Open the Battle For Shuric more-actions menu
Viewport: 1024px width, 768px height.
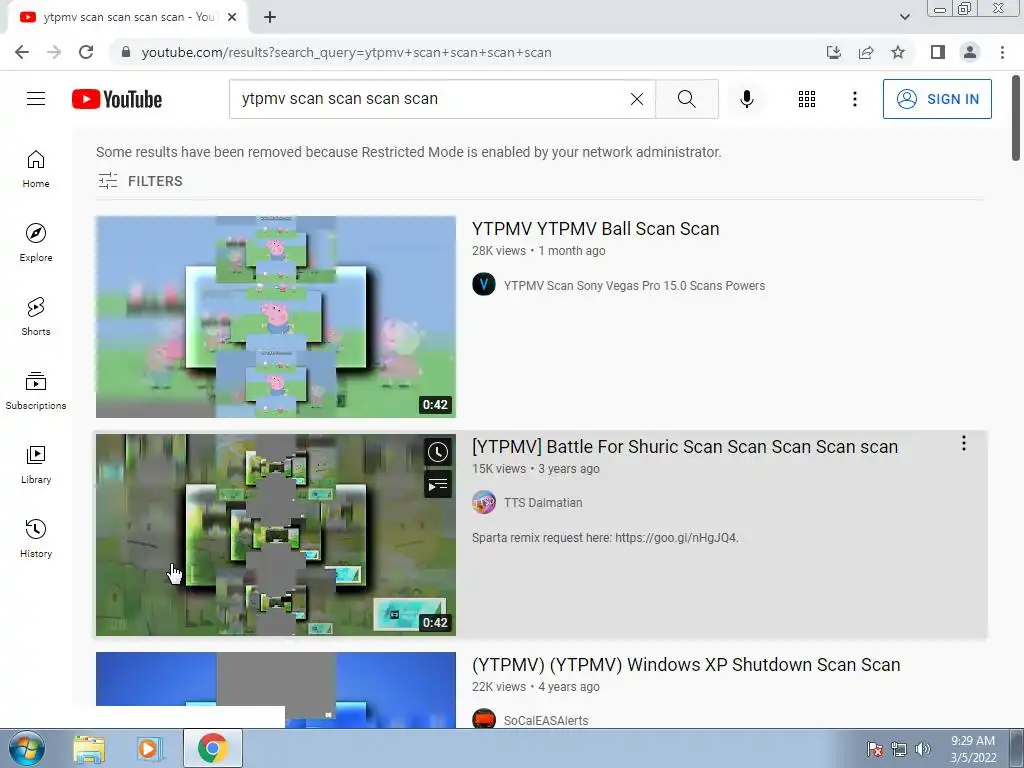pos(963,443)
